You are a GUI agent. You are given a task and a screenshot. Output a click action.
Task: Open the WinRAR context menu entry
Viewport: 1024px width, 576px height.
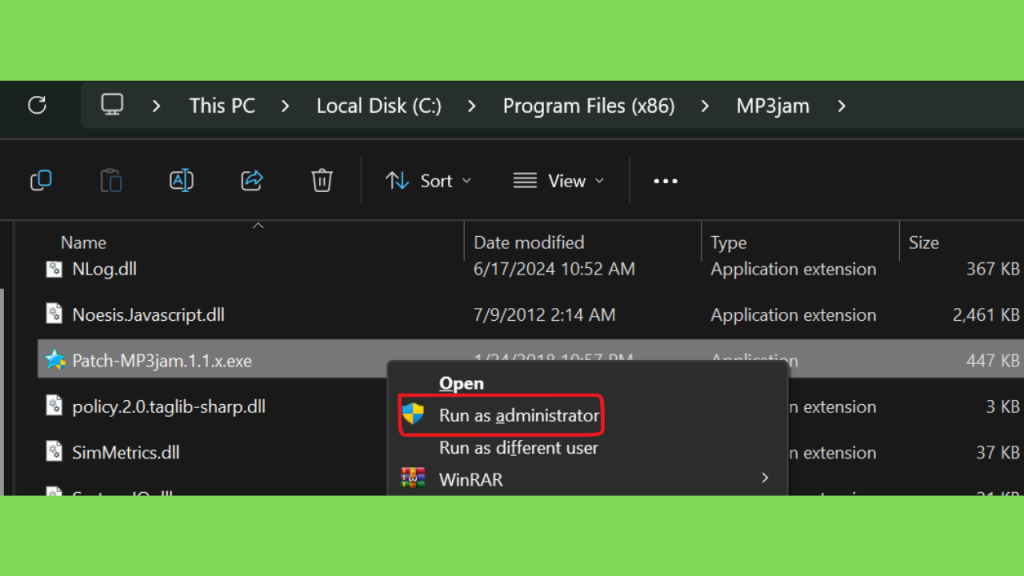(471, 480)
